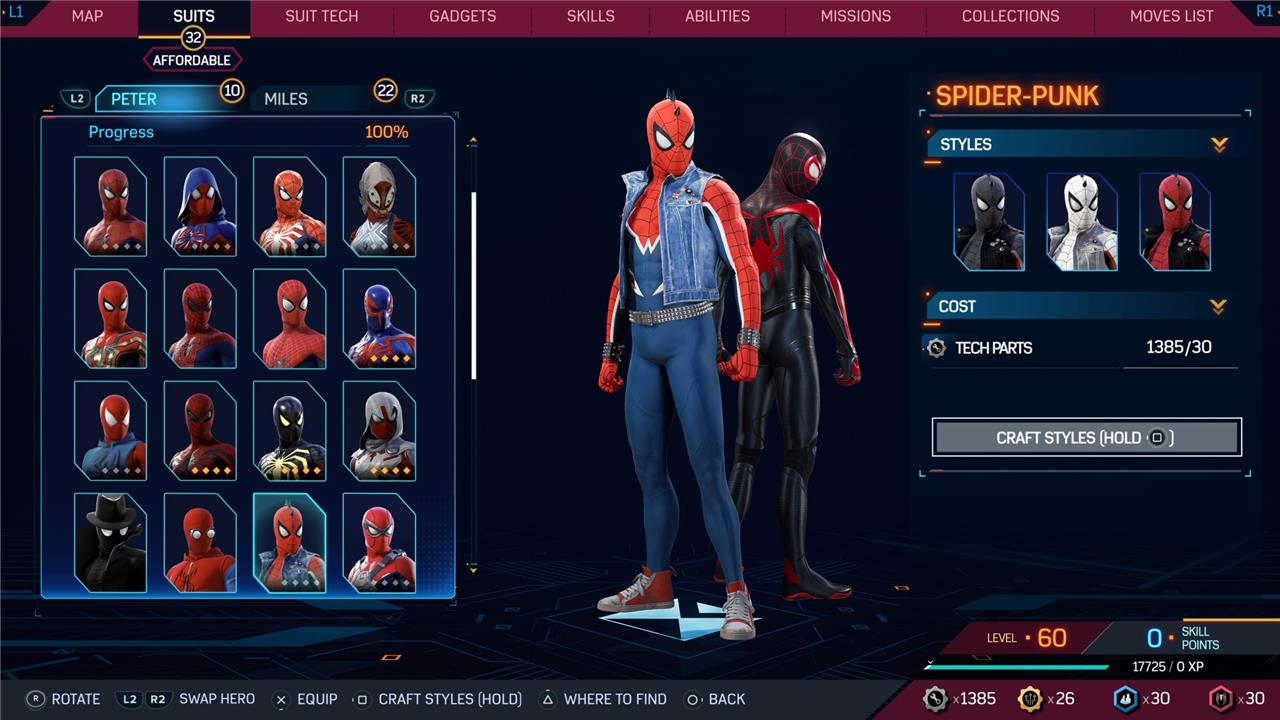The image size is (1280, 720).
Task: Open the Moves List tab
Action: [1171, 16]
